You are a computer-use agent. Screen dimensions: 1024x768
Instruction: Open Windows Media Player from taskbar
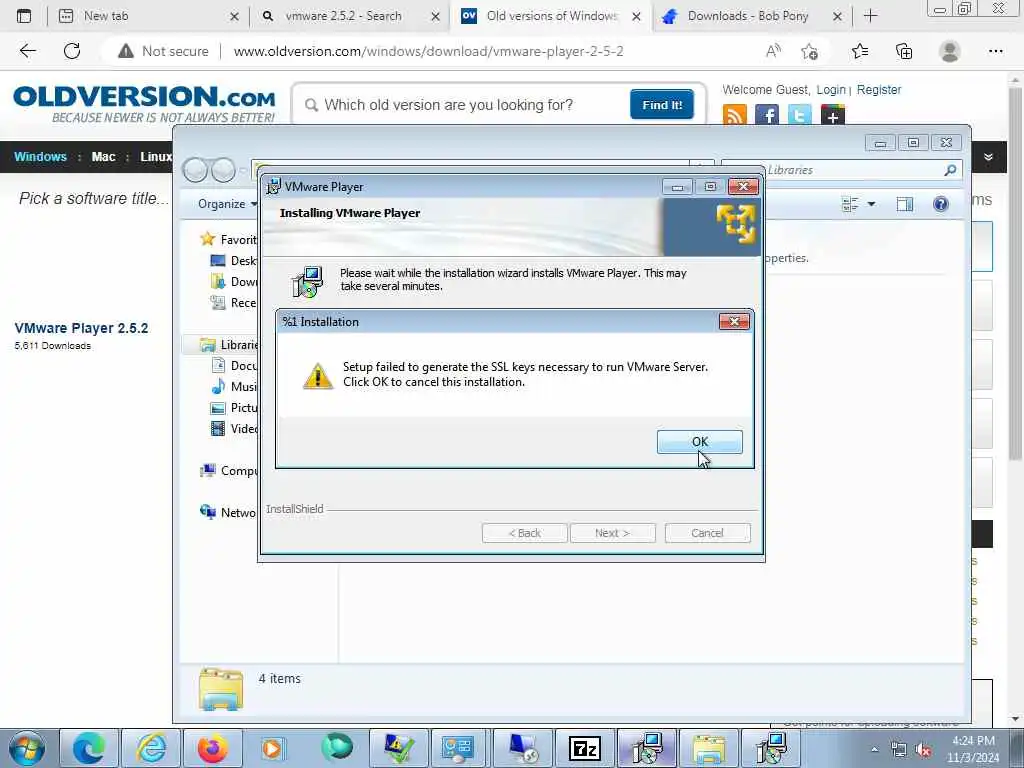point(274,748)
